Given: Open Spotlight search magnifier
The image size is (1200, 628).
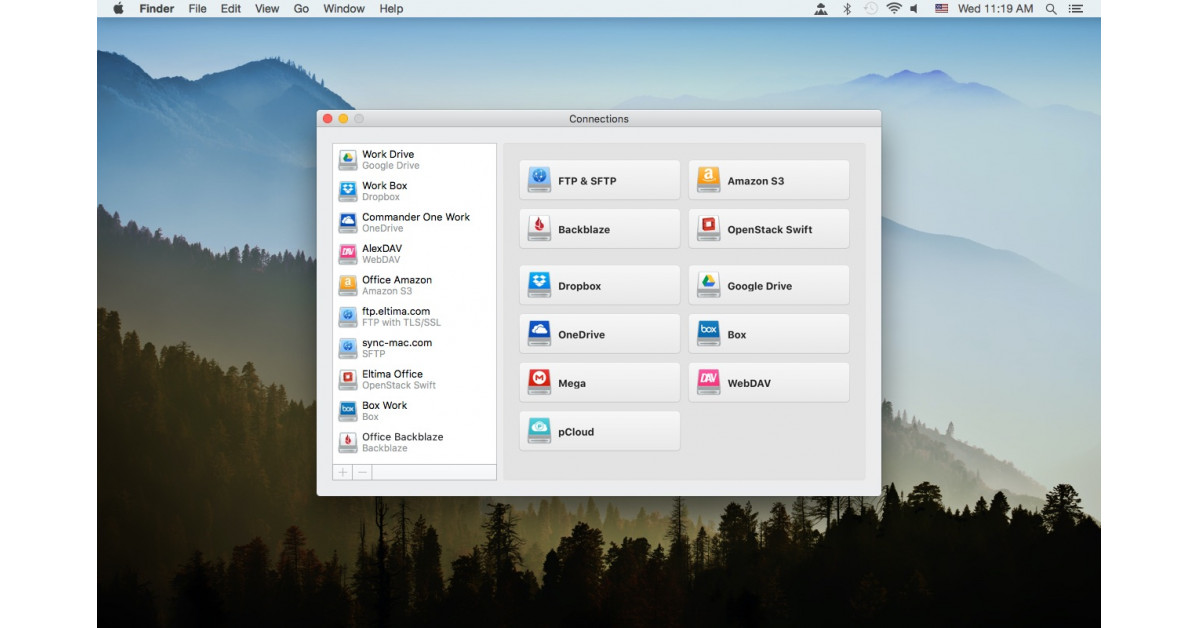Looking at the screenshot, I should tap(1051, 9).
